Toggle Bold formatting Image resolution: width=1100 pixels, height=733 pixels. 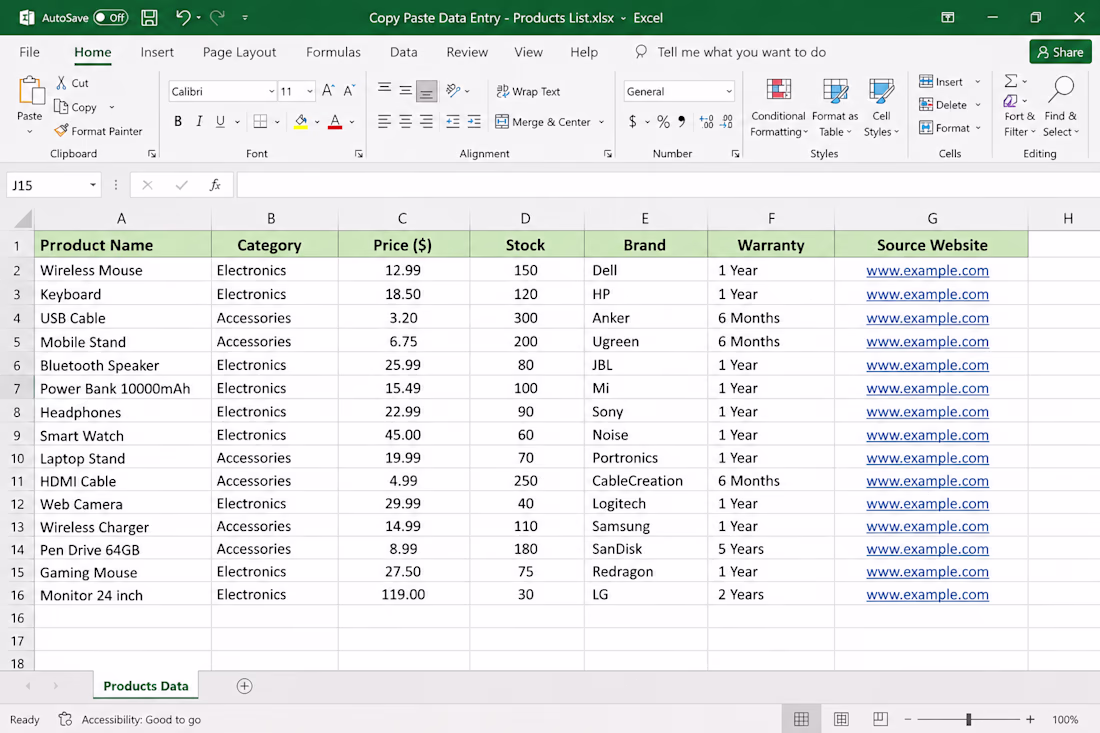click(178, 121)
